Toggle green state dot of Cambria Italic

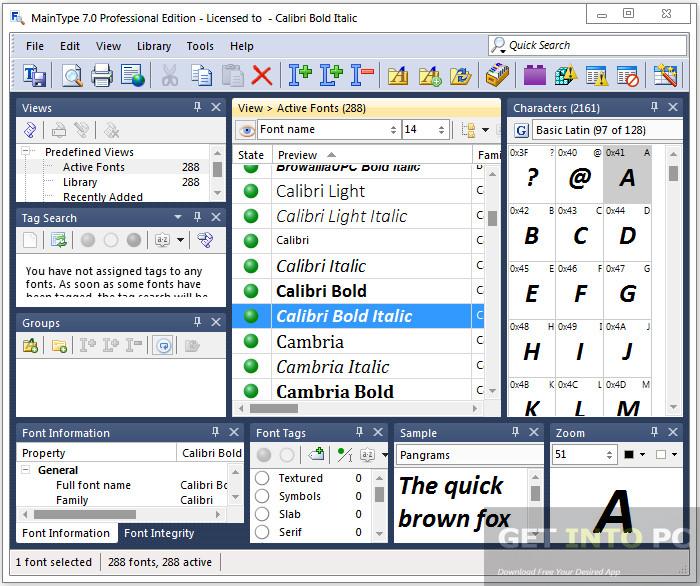[x=251, y=366]
